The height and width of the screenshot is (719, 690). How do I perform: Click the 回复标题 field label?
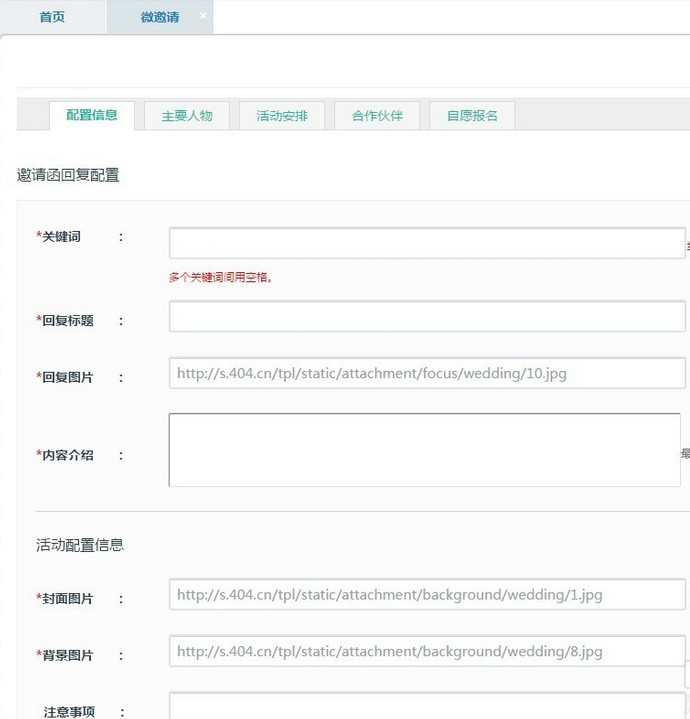point(66,321)
